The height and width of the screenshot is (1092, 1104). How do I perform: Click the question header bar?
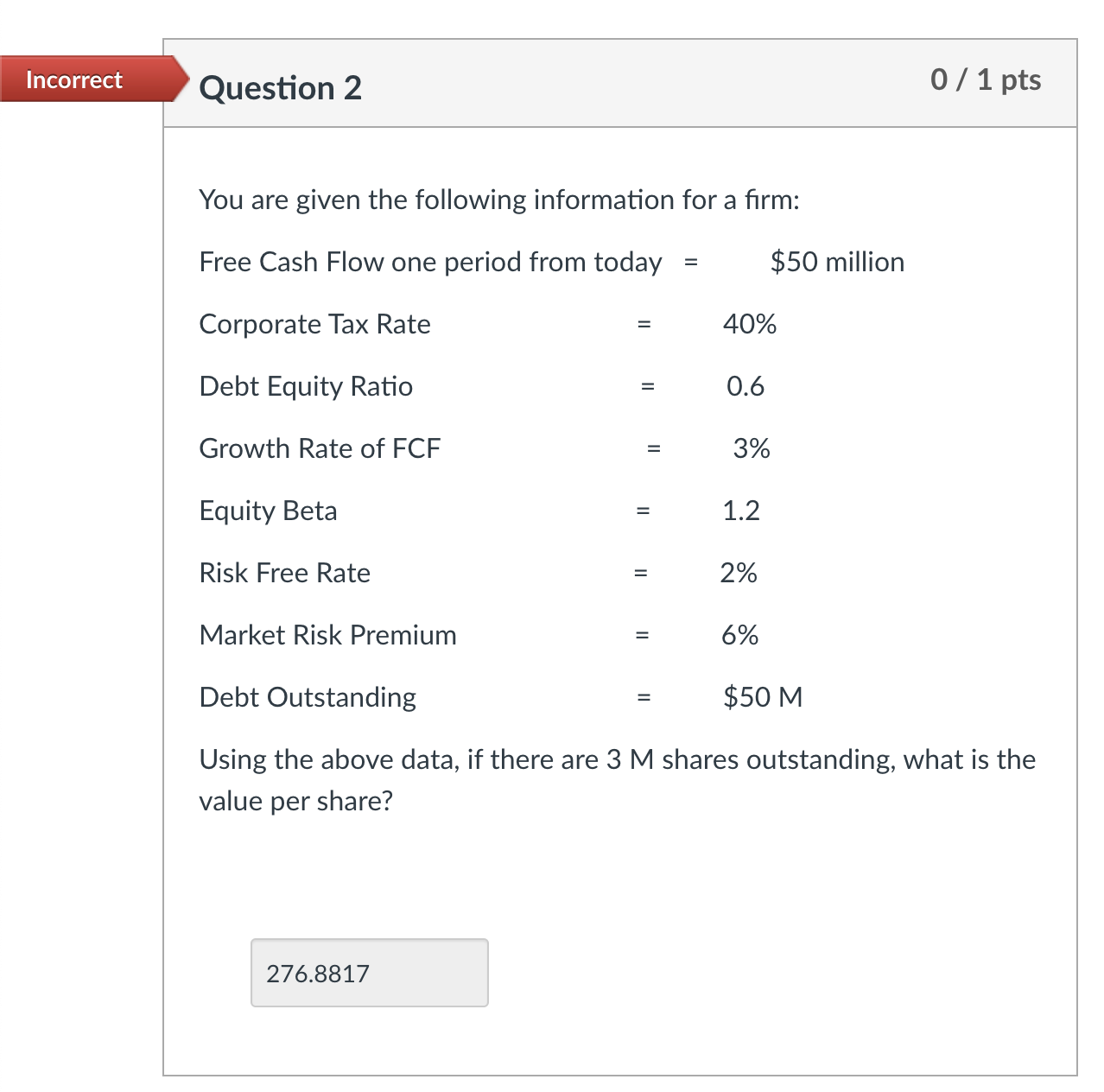605,82
